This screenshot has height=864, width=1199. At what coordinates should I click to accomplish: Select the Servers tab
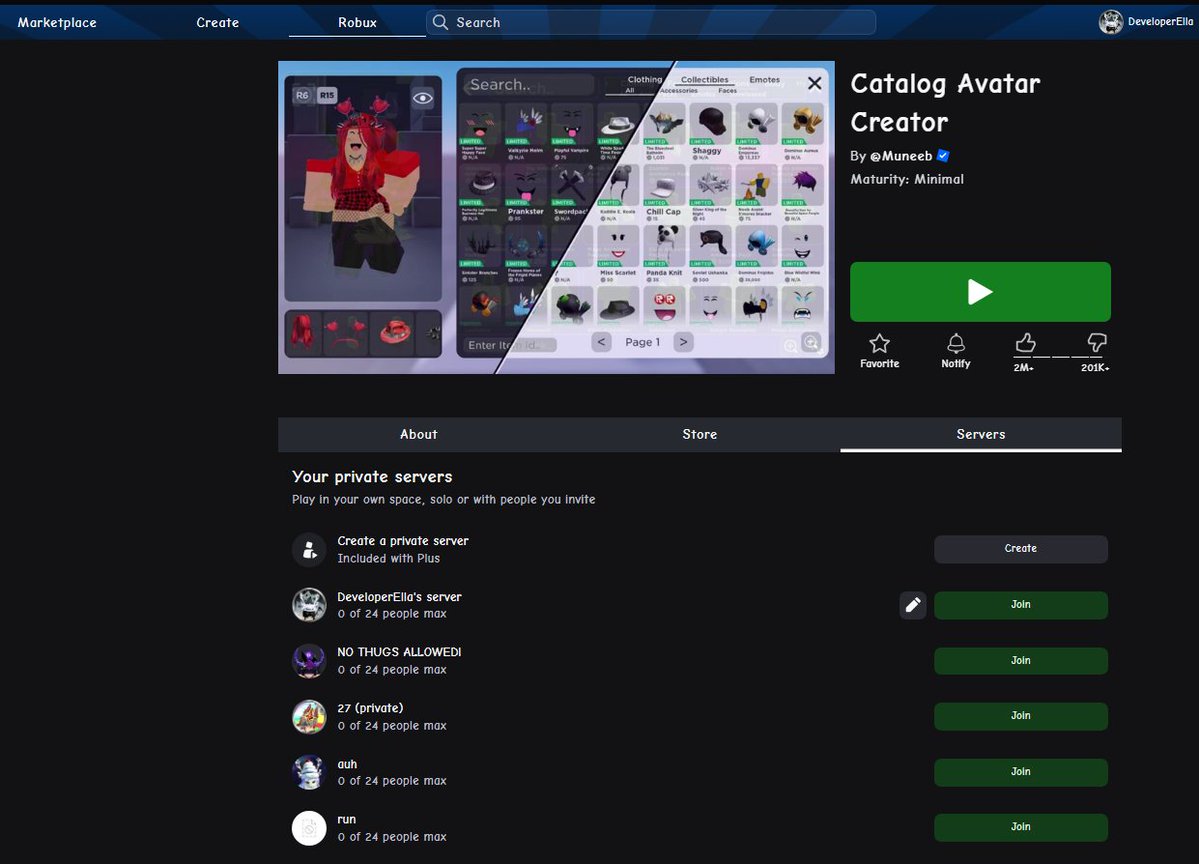(x=981, y=434)
